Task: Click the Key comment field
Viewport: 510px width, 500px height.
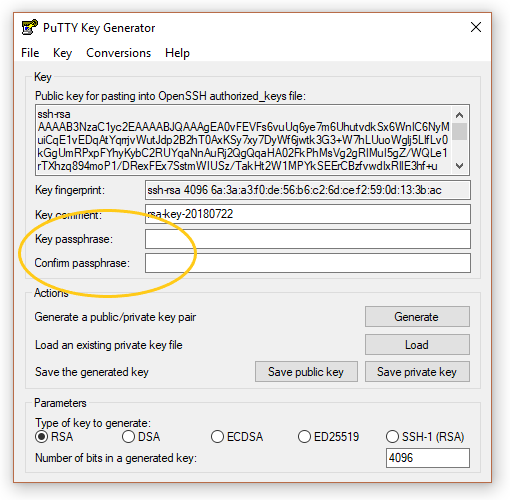Action: [308, 214]
